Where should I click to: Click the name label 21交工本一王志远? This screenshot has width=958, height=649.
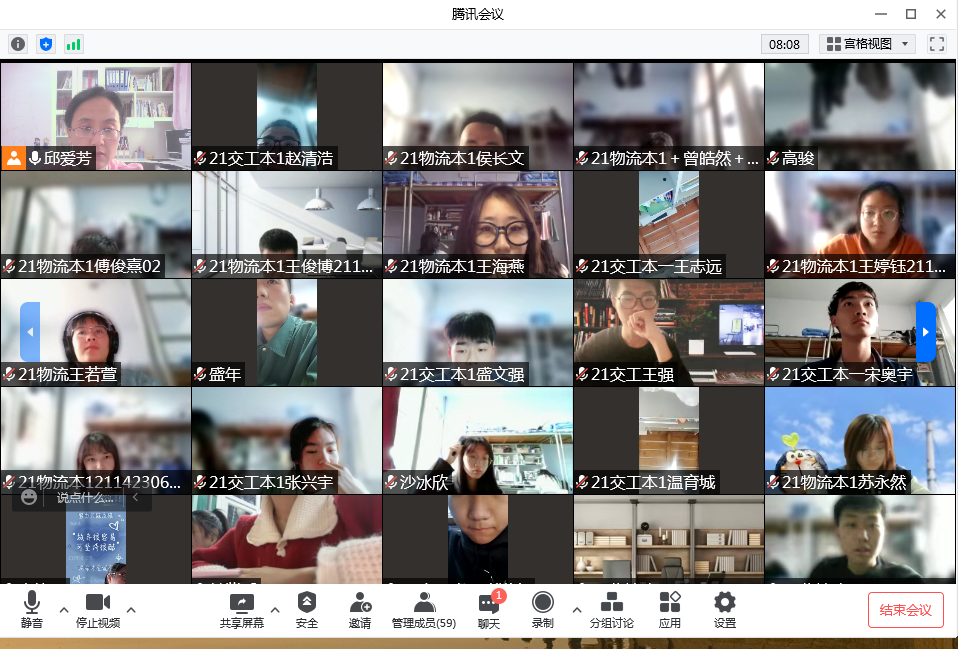pyautogui.click(x=657, y=266)
